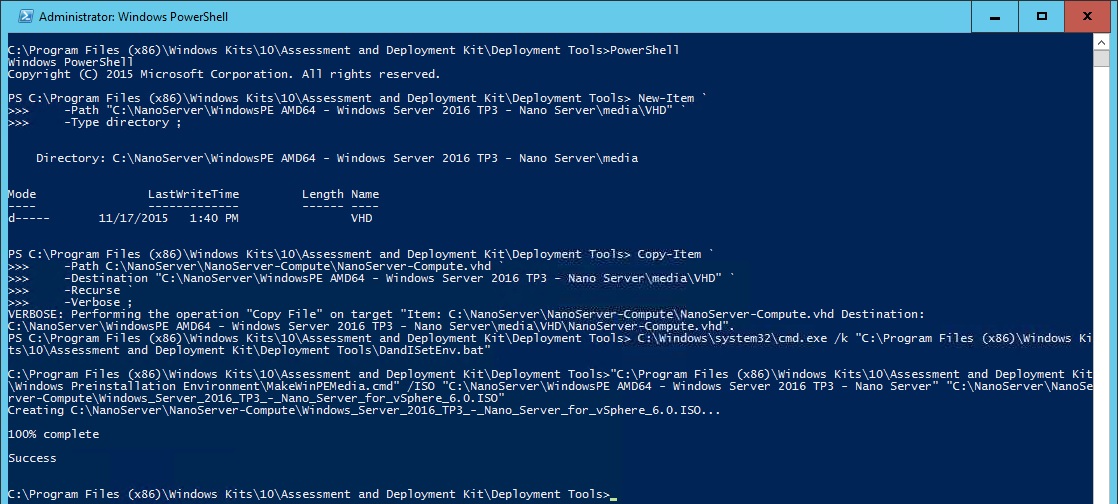
Task: Close the Windows PowerShell window
Action: click(1087, 16)
